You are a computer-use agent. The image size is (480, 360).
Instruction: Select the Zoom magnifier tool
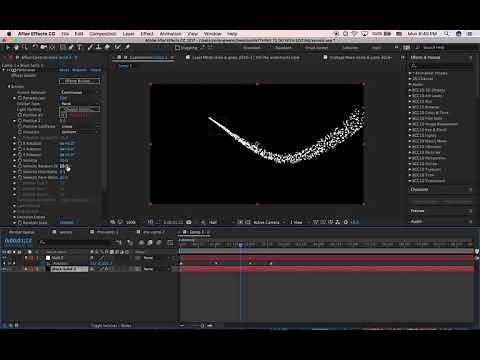click(24, 47)
